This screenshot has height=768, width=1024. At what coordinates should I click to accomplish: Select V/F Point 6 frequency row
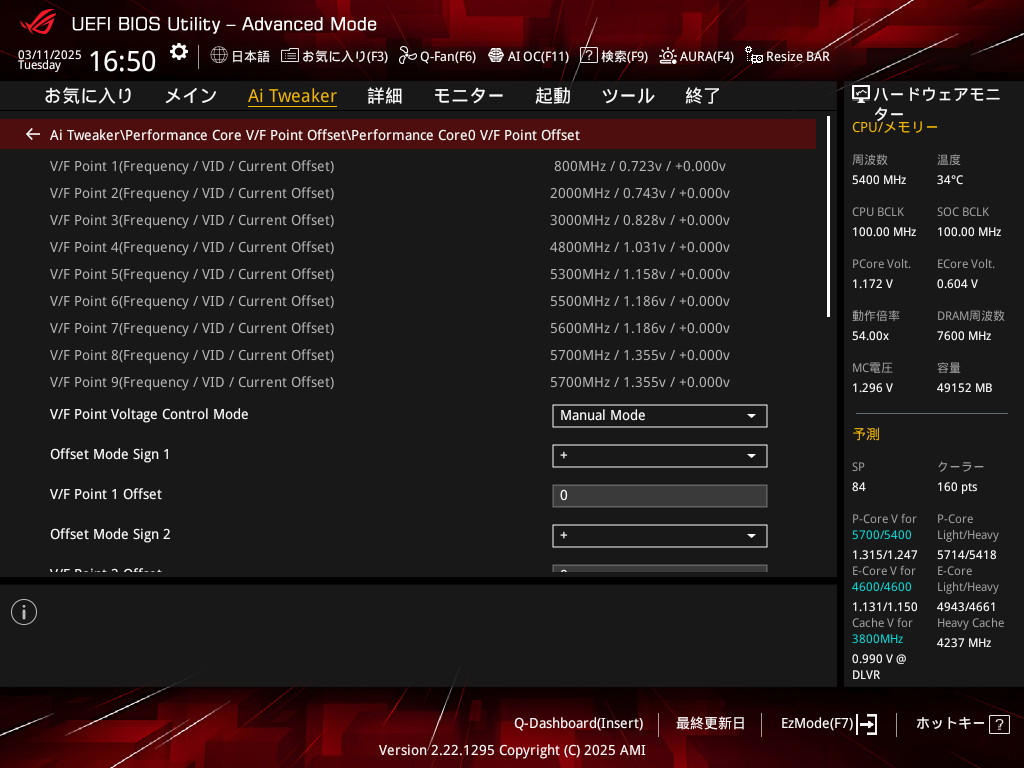click(x=408, y=301)
